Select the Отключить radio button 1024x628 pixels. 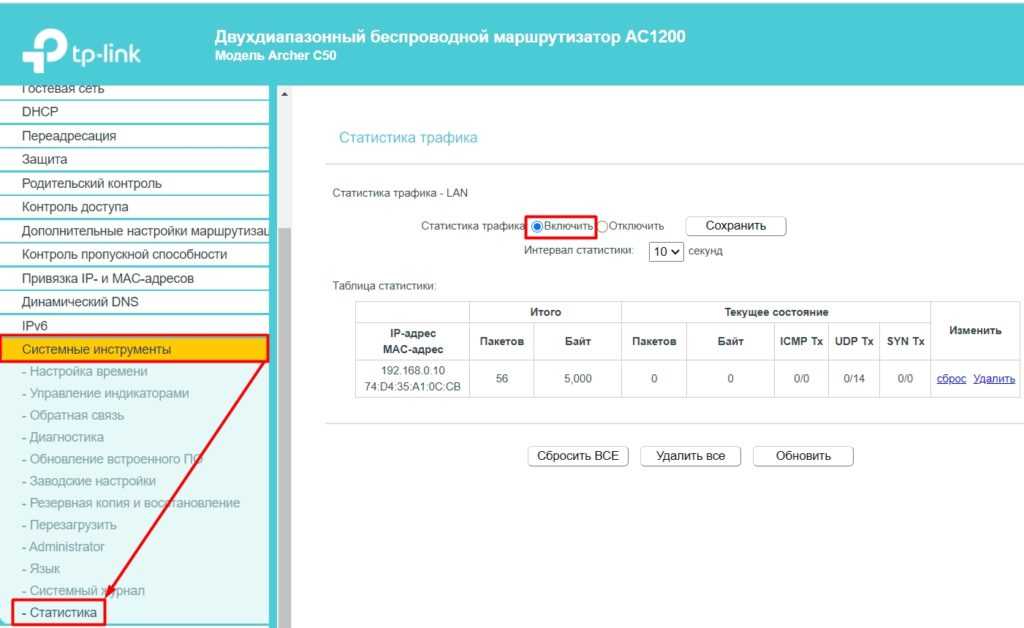pyautogui.click(x=602, y=227)
